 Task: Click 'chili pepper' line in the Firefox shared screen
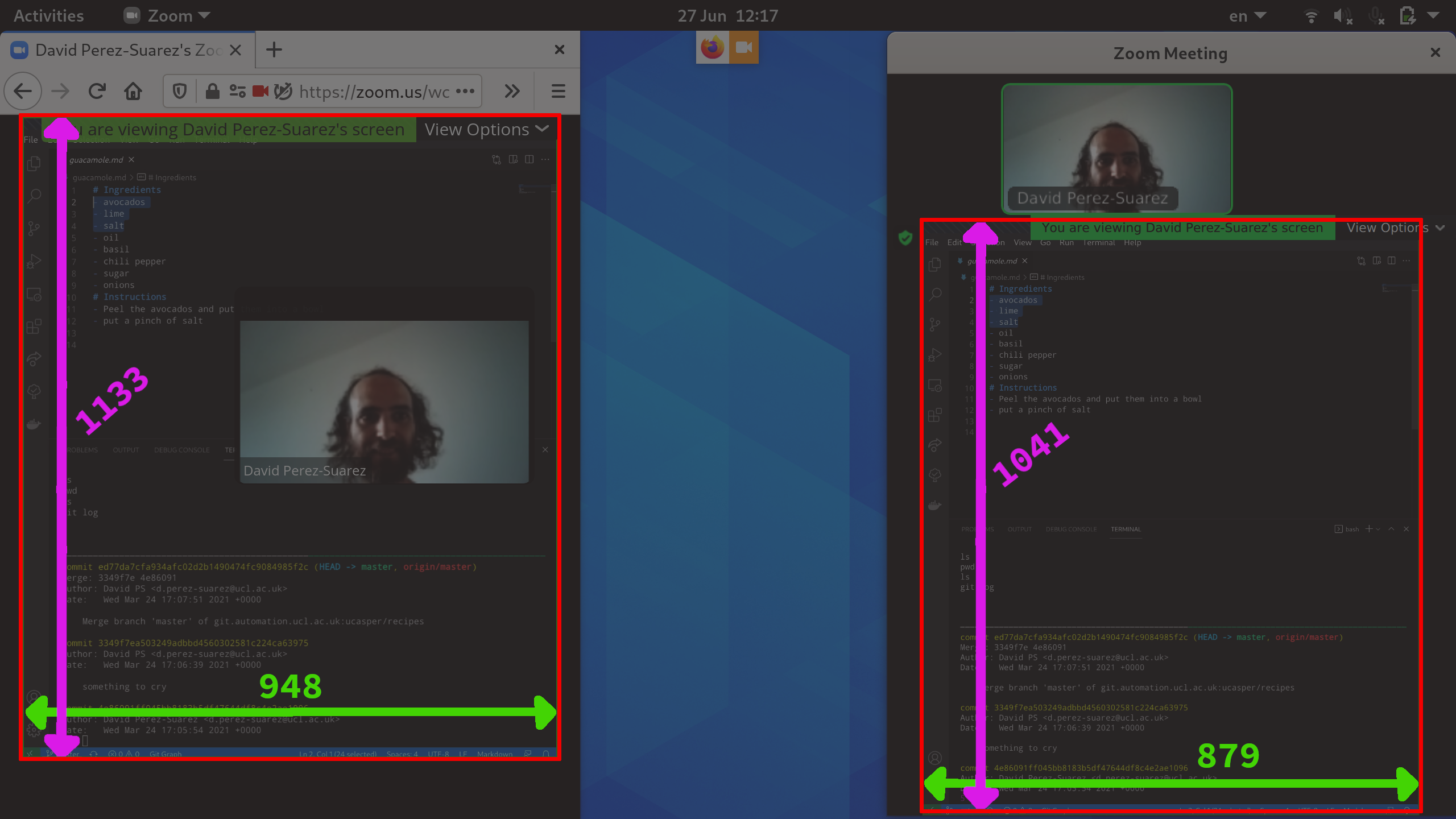(x=134, y=262)
